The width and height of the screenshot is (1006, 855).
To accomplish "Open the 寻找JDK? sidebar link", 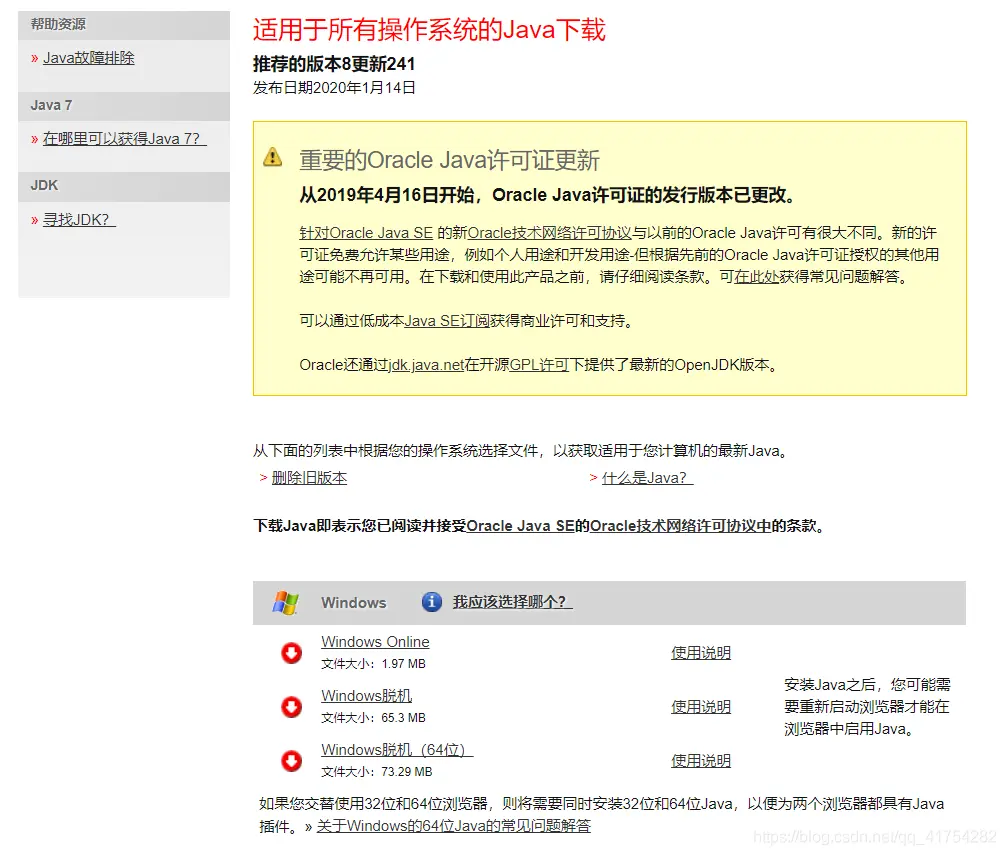I will tap(80, 219).
